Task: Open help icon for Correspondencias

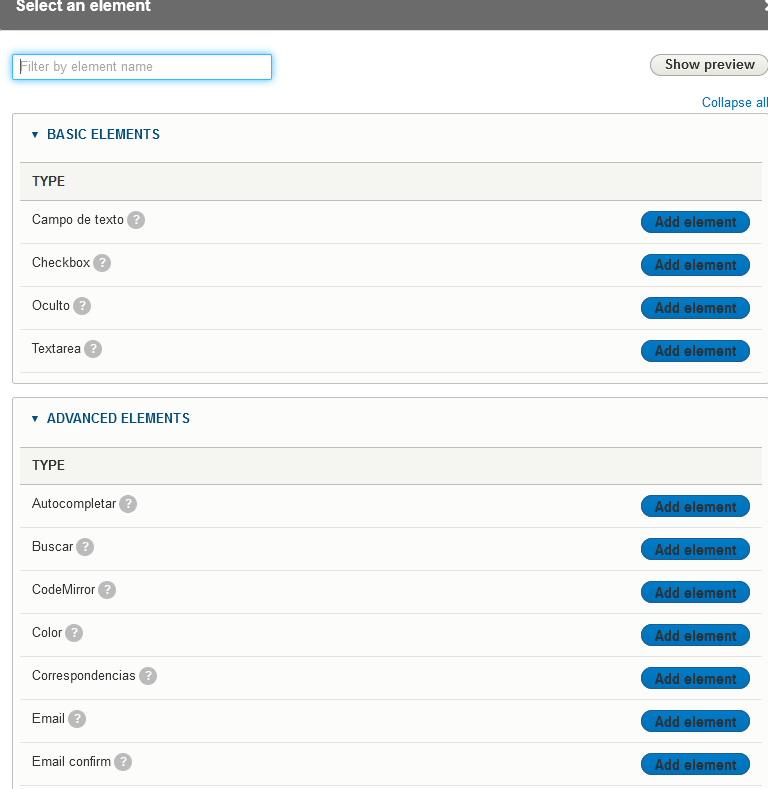Action: (x=148, y=676)
